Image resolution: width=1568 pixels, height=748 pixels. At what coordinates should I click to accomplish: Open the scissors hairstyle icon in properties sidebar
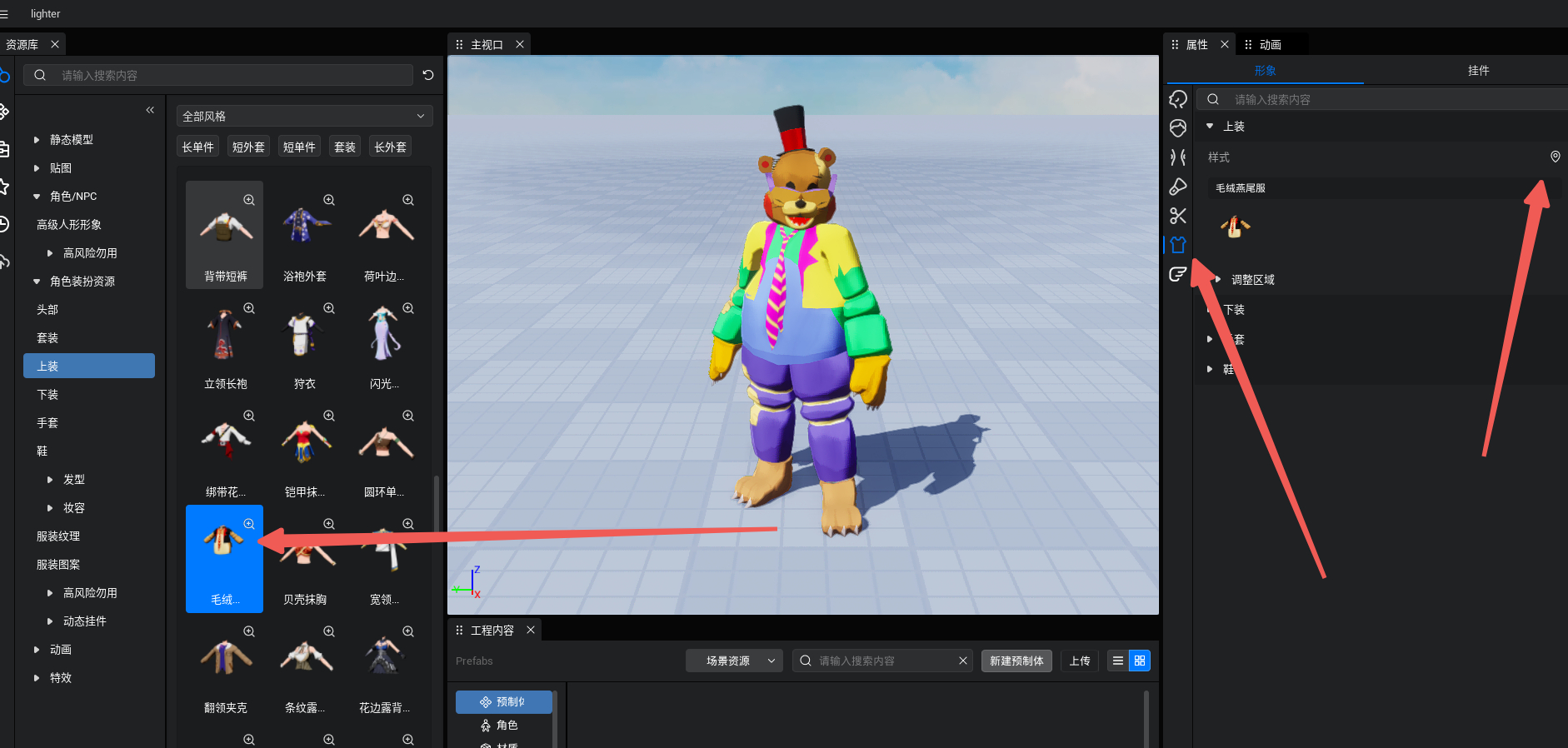click(x=1177, y=216)
